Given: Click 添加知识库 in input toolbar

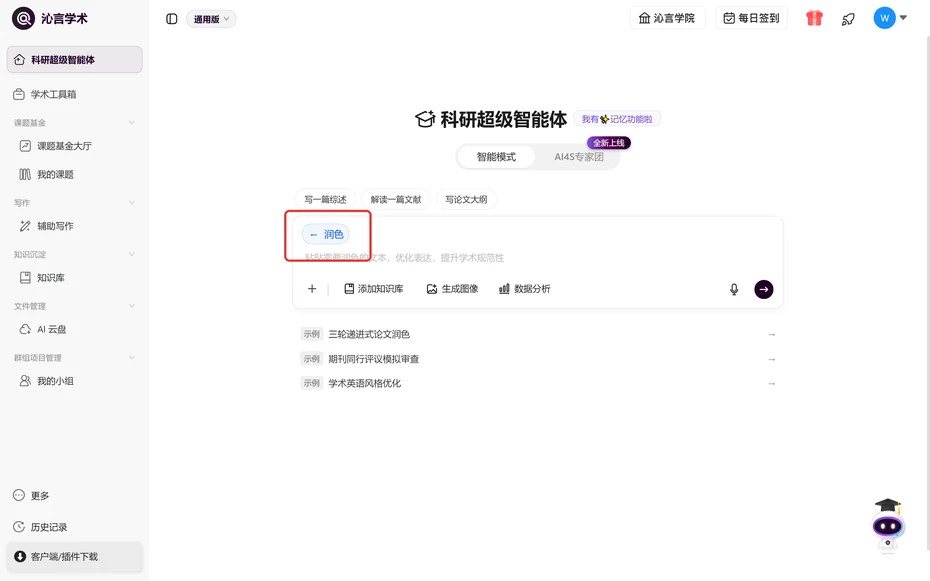Looking at the screenshot, I should pyautogui.click(x=374, y=289).
